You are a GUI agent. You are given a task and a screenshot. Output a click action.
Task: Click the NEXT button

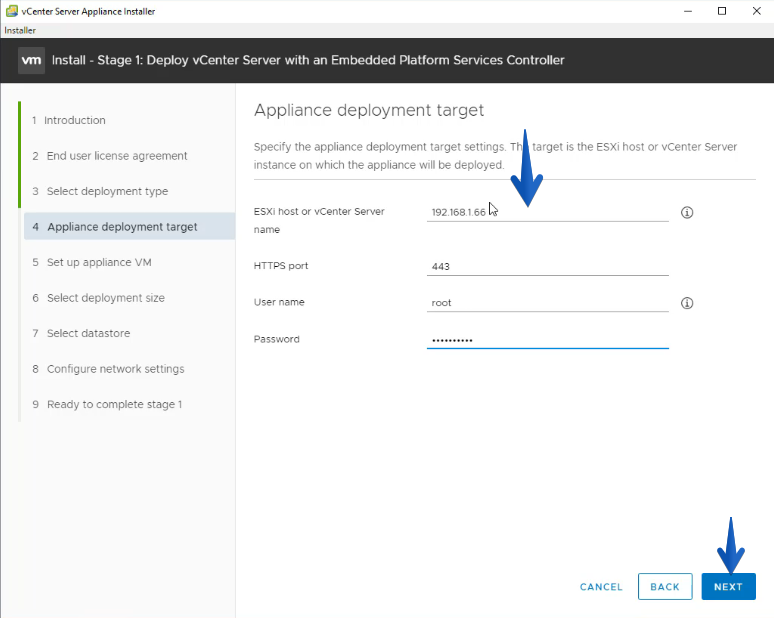pyautogui.click(x=728, y=586)
